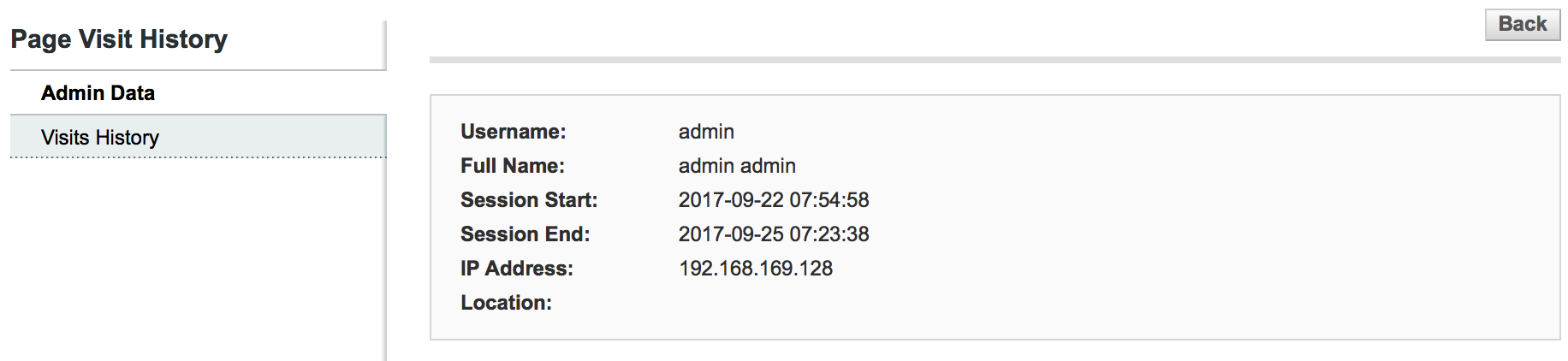Open the Admin Data tab

click(98, 93)
